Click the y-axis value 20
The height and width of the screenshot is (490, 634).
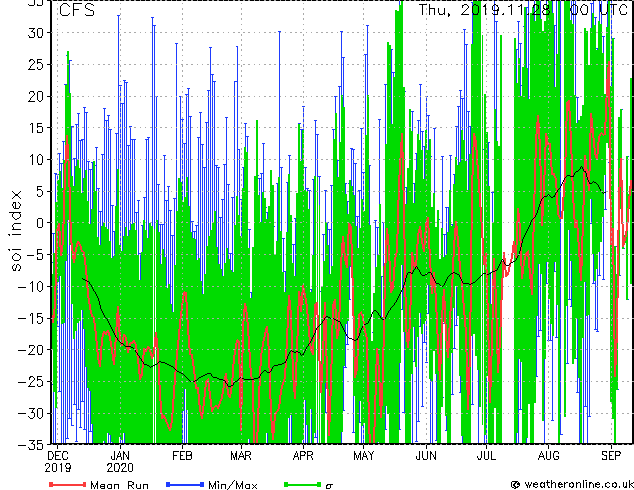[x=35, y=97]
